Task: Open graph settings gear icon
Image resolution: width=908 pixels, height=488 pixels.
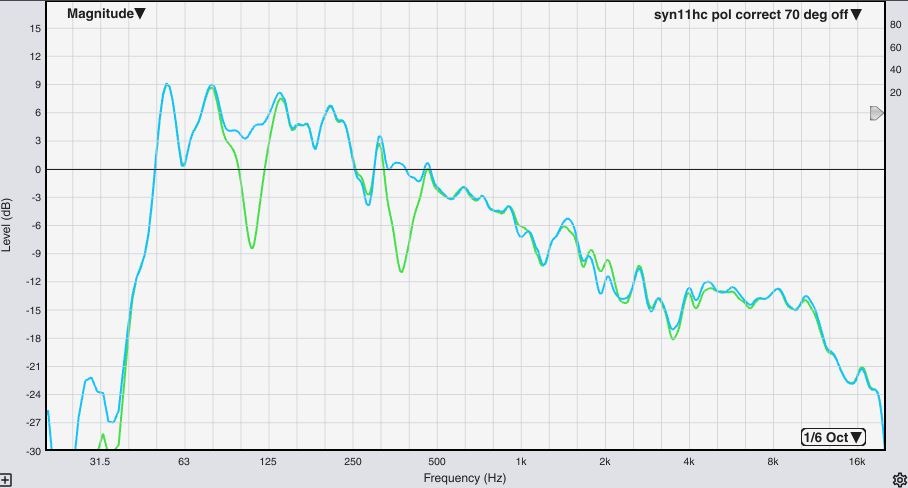Action: (x=899, y=479)
